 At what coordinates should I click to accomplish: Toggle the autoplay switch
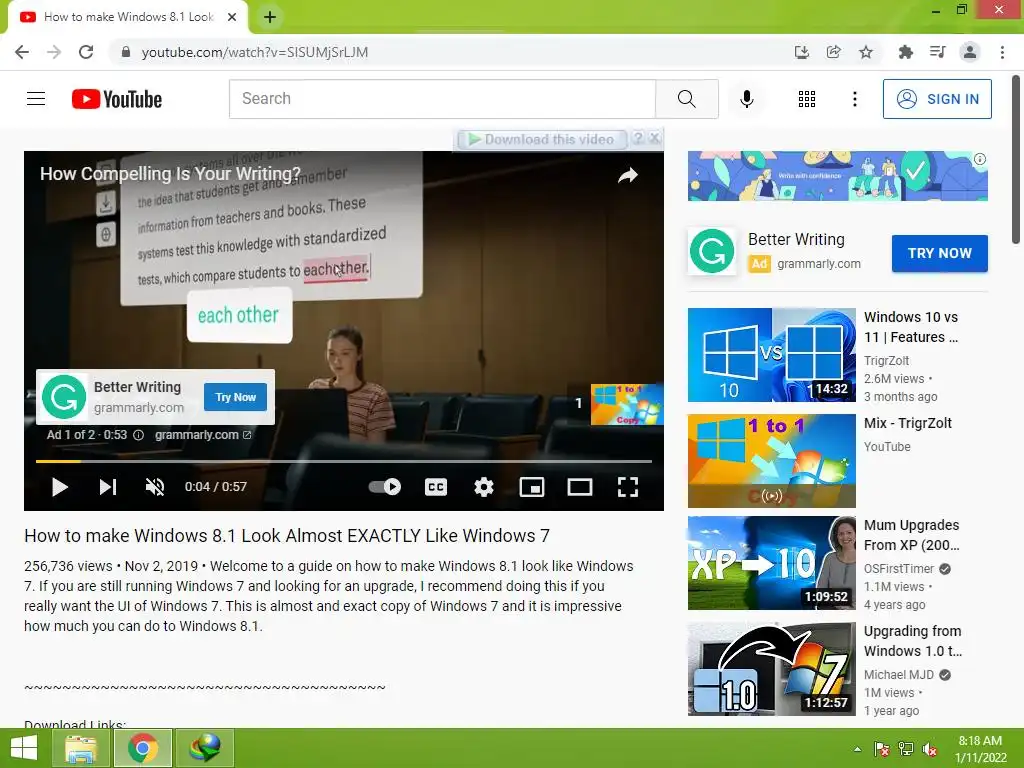pyautogui.click(x=385, y=487)
